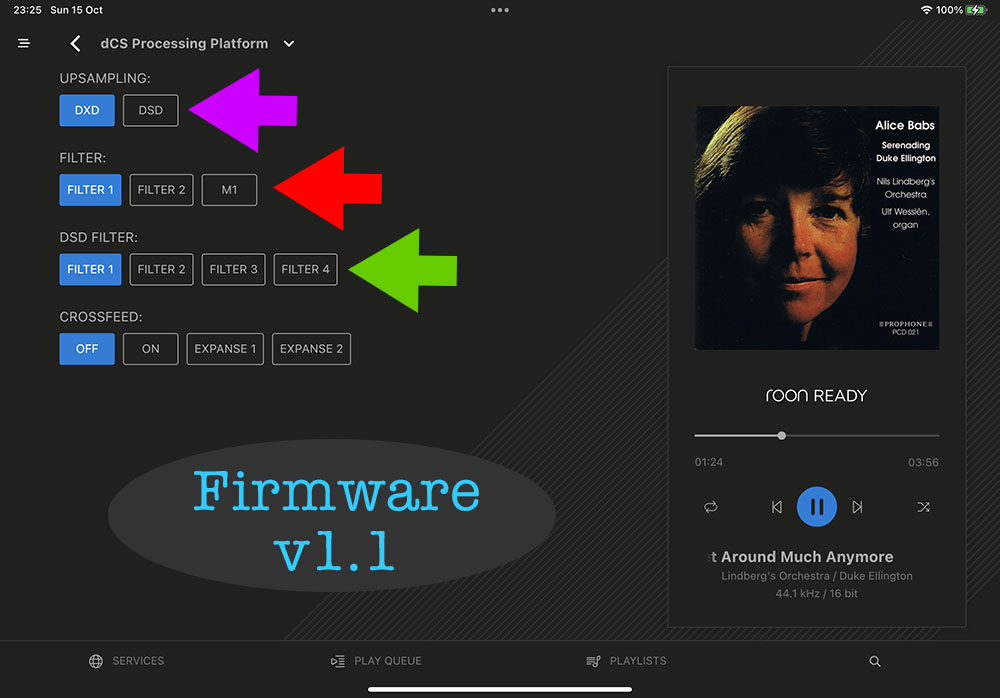Tap the UPSAMPLING section label
1000x698 pixels.
pos(105,78)
